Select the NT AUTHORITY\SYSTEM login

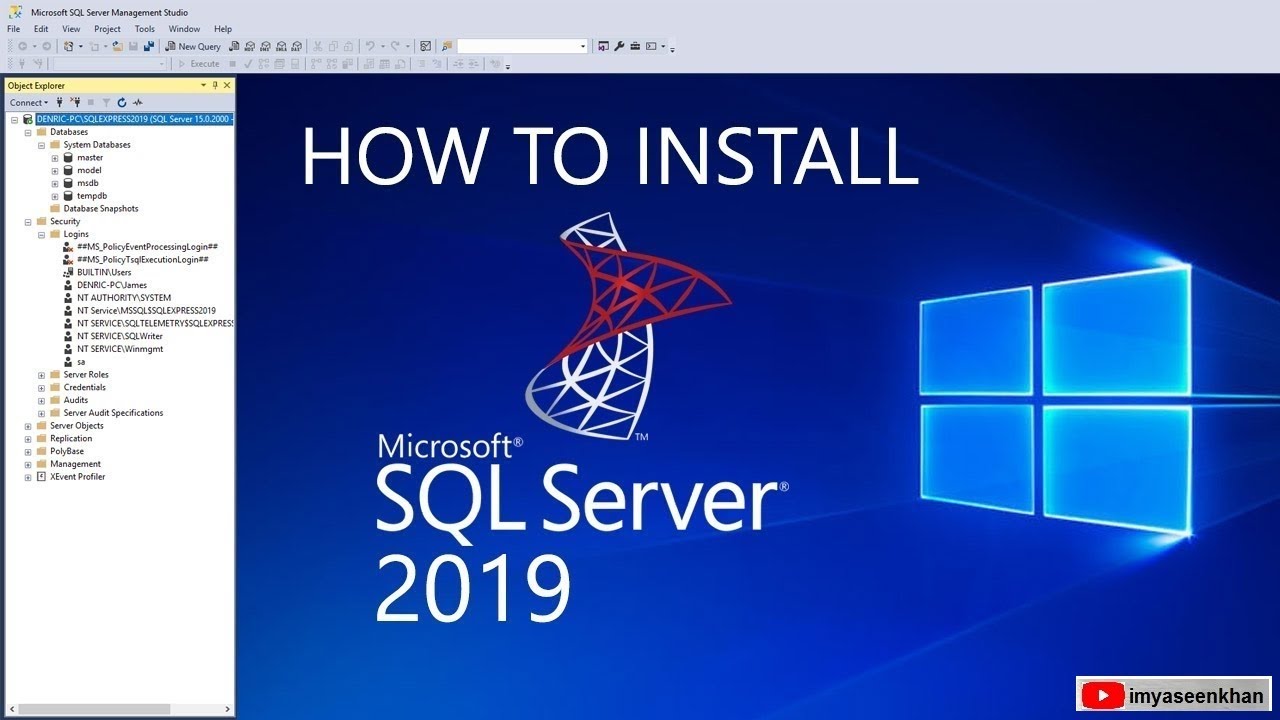pyautogui.click(x=124, y=298)
